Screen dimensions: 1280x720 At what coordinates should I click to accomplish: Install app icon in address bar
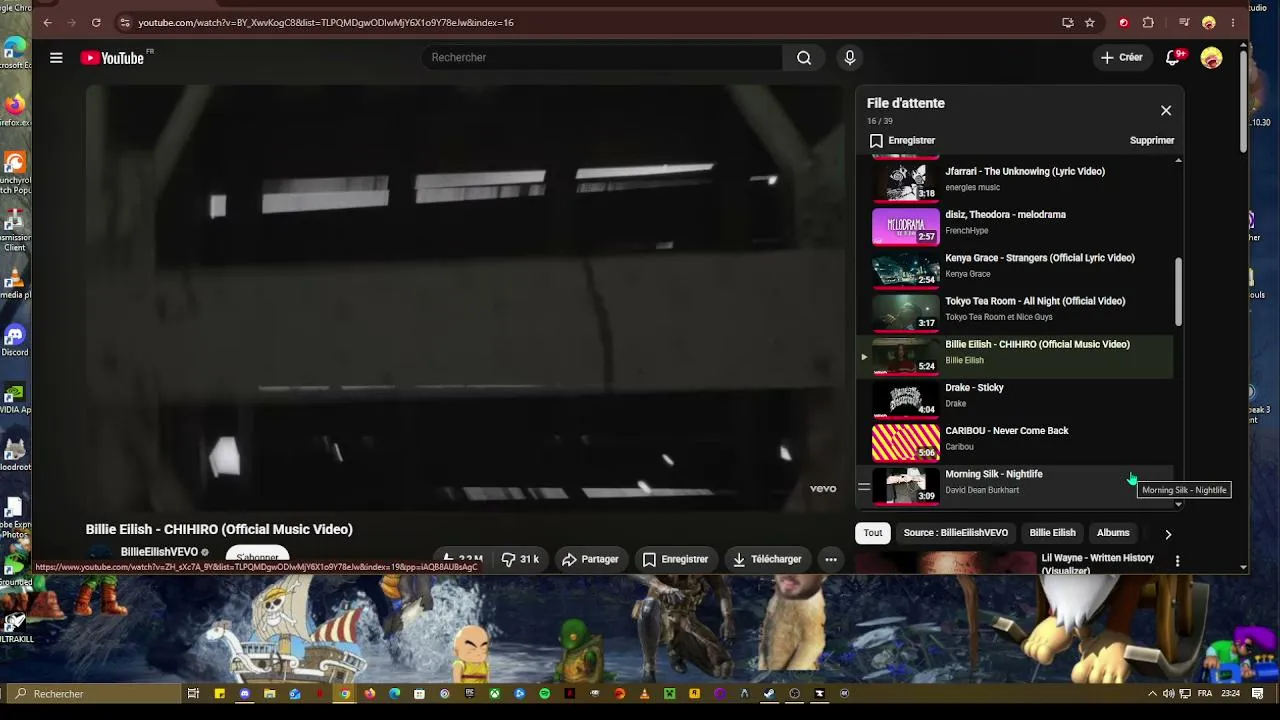[1068, 22]
